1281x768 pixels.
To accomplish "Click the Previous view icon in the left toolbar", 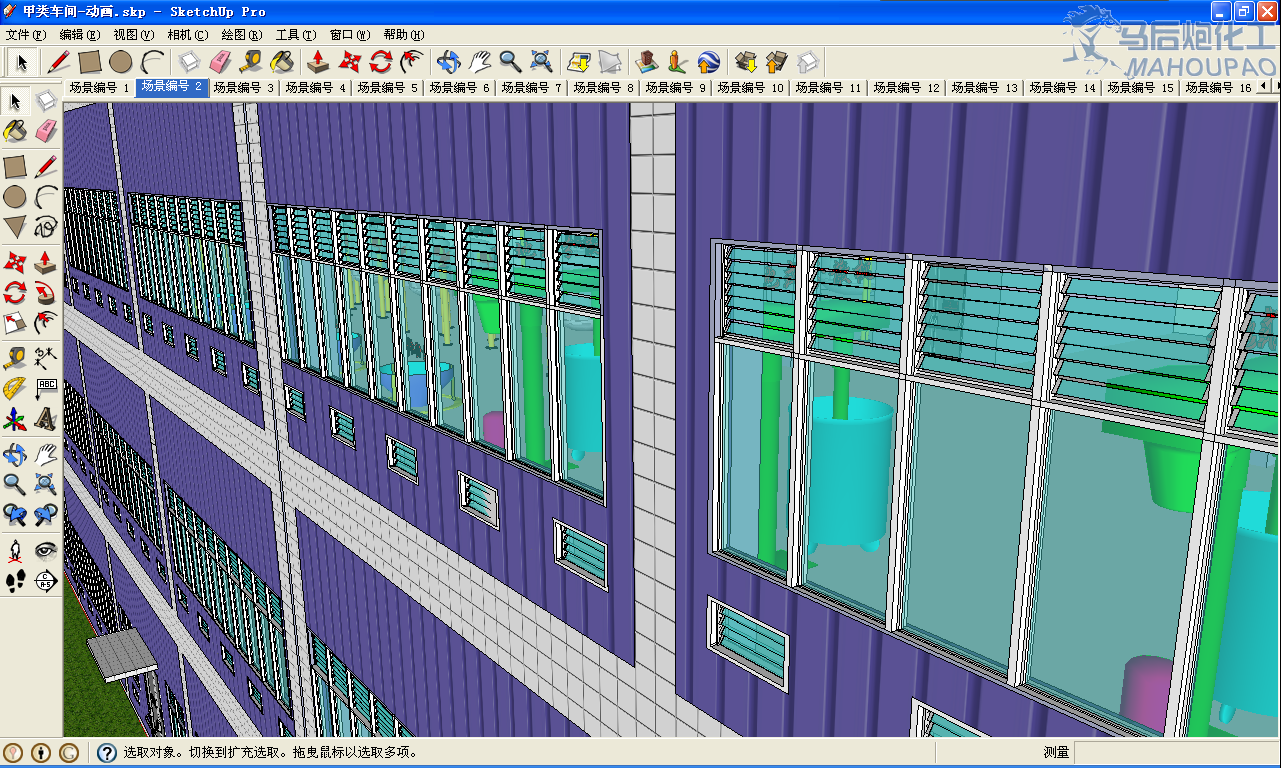I will pyautogui.click(x=15, y=515).
